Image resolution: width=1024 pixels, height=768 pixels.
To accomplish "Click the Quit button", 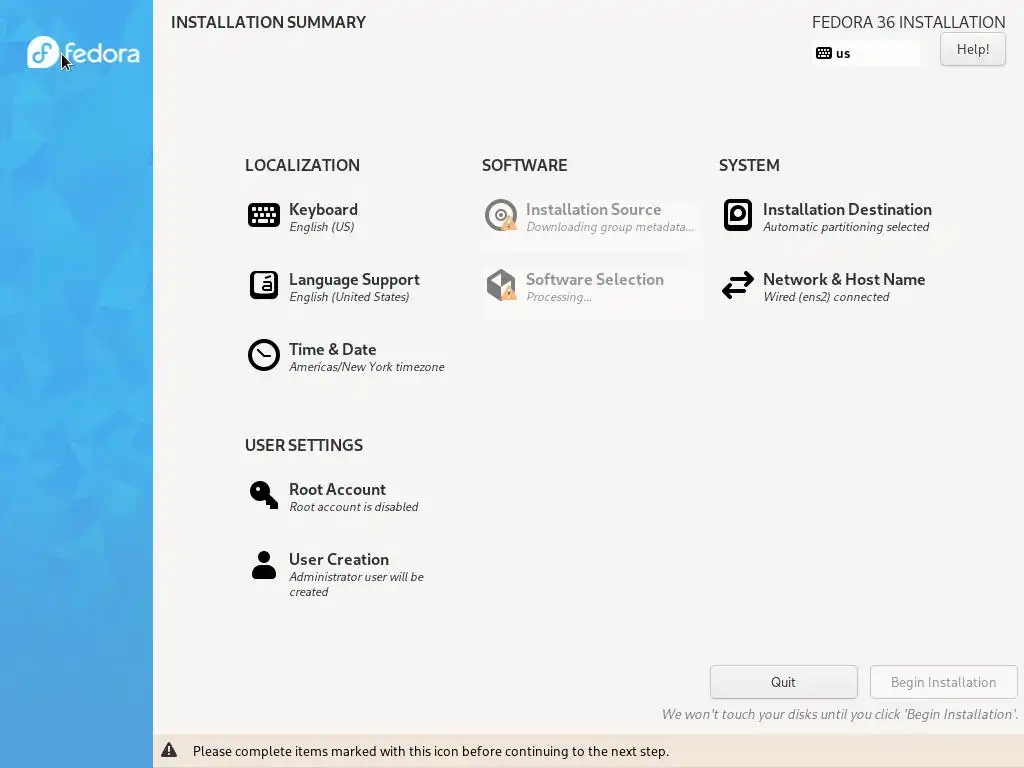I will [x=783, y=682].
